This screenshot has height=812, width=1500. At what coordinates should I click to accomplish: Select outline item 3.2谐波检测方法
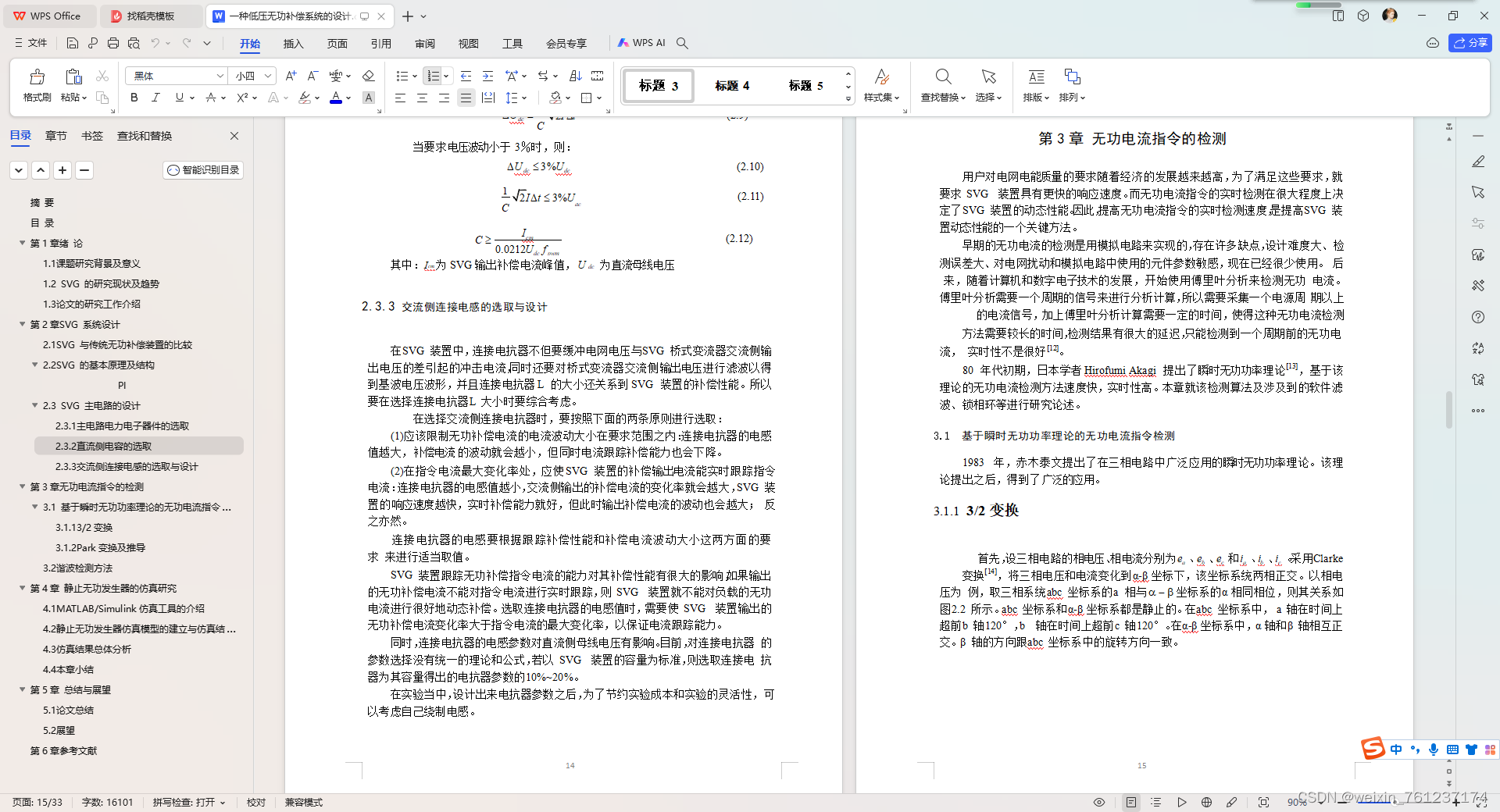(x=77, y=568)
